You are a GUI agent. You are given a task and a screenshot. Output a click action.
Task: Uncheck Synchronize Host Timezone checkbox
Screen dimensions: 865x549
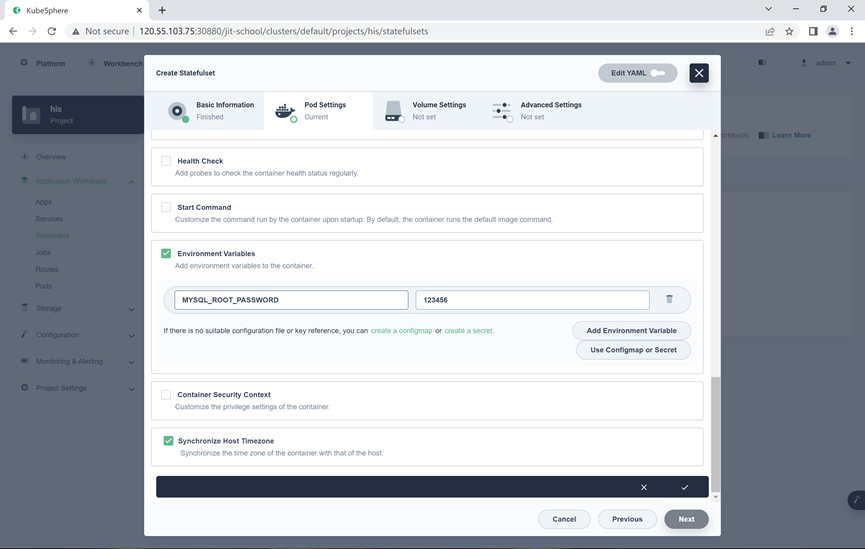[168, 440]
